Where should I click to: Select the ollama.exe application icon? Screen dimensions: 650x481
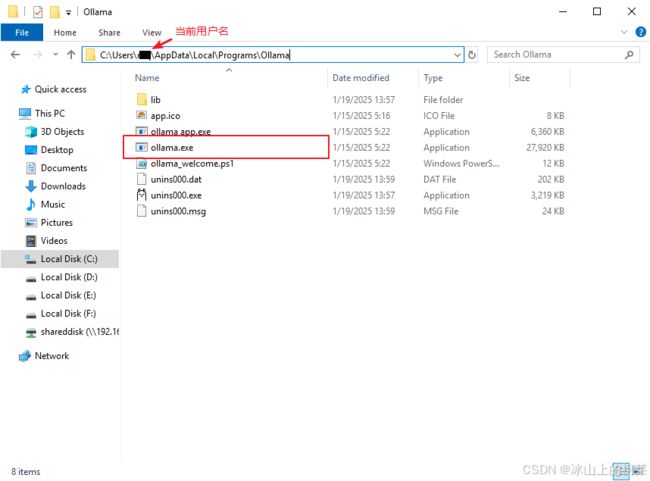[x=142, y=147]
